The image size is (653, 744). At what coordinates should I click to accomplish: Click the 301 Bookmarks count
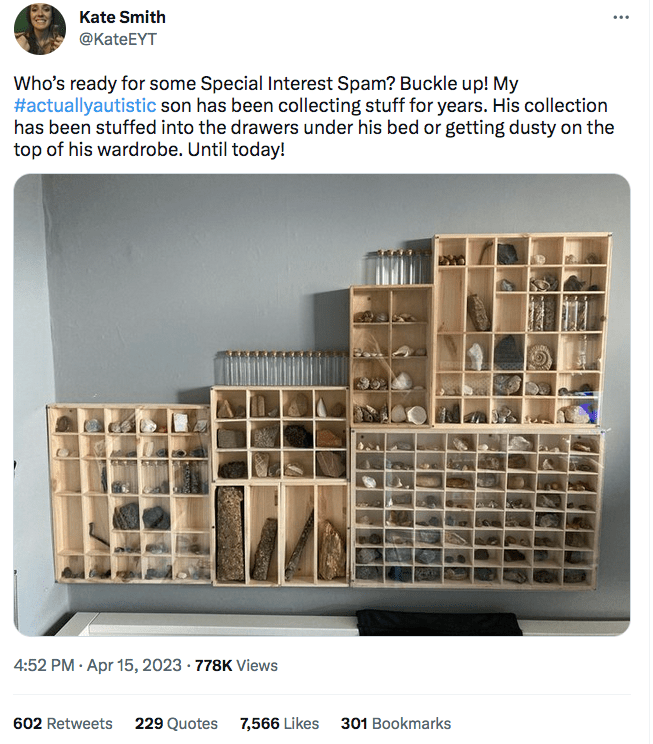click(x=396, y=723)
